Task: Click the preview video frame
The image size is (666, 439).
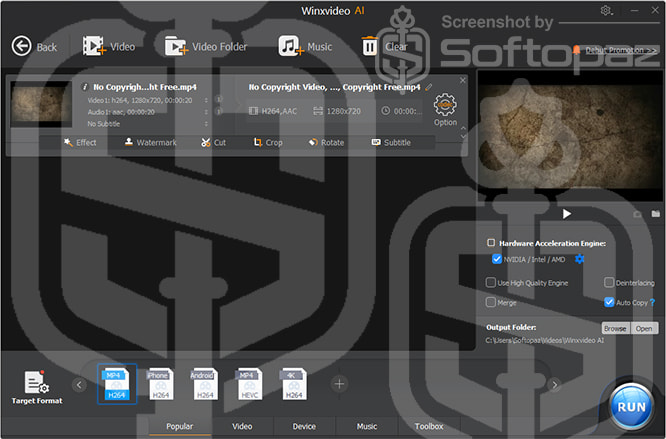Action: coord(570,135)
